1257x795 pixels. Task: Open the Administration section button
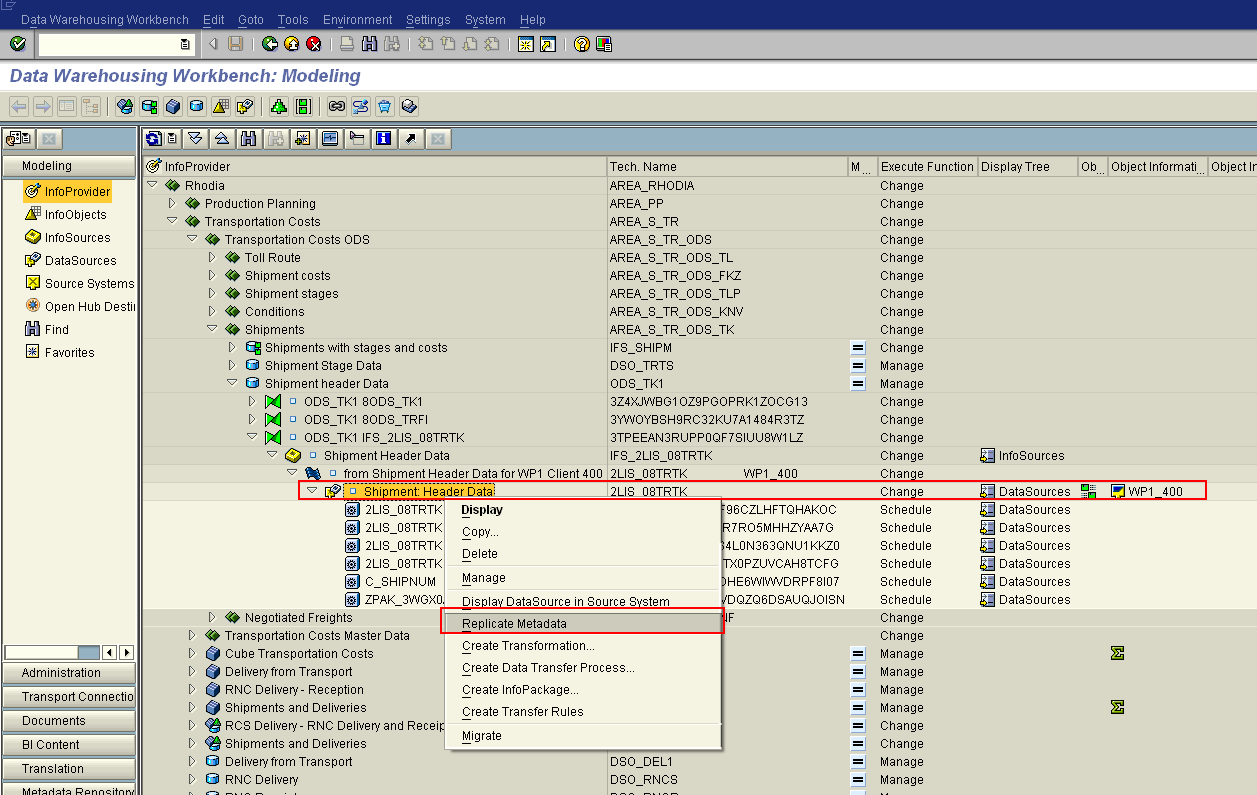click(69, 673)
